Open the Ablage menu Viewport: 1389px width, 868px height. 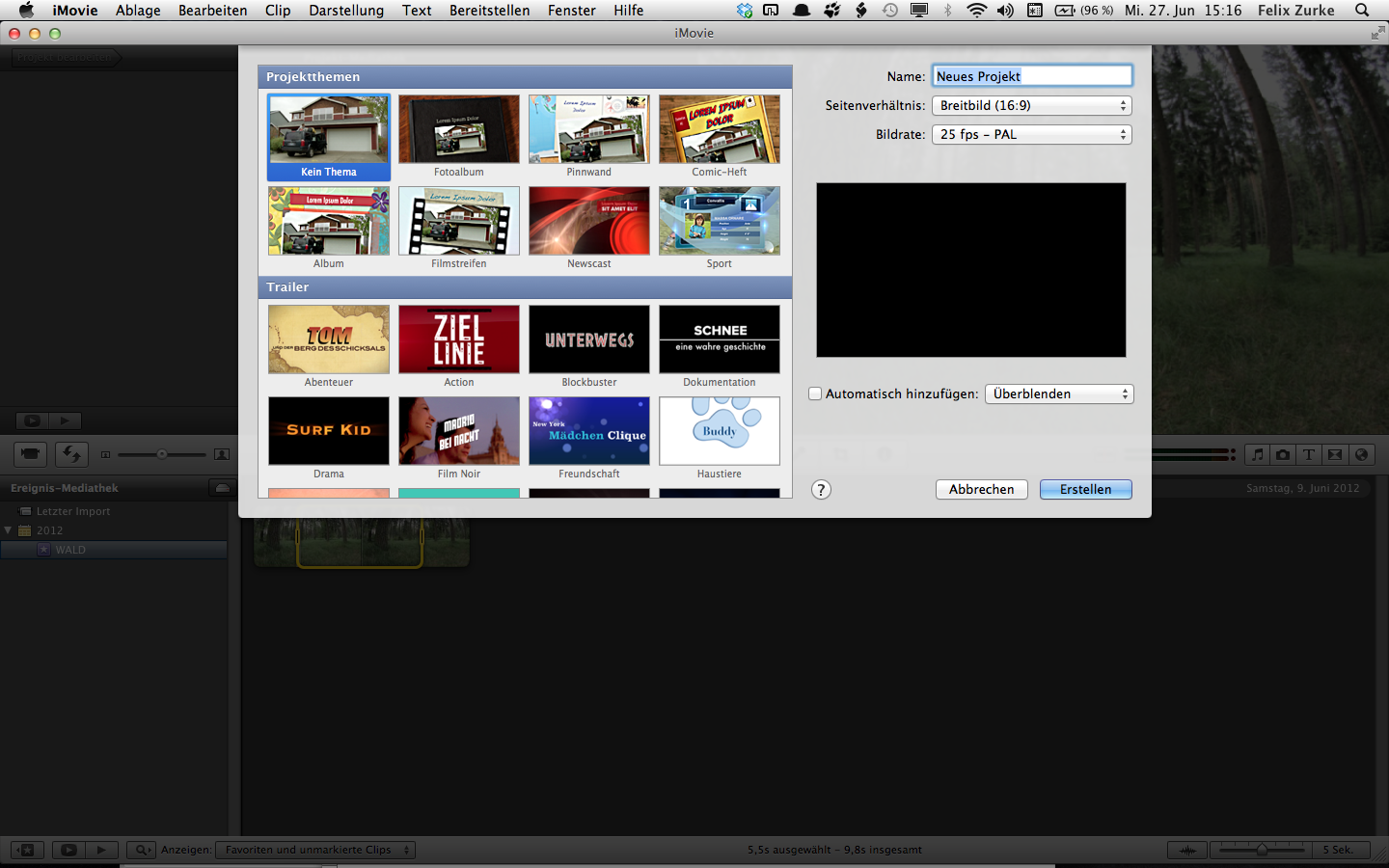pyautogui.click(x=138, y=11)
